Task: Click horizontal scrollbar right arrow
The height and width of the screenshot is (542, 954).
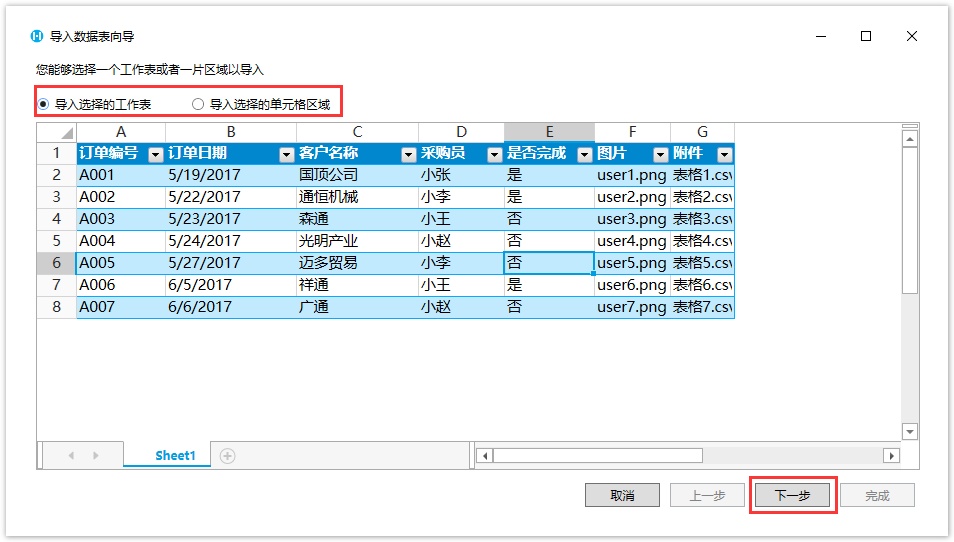Action: 891,456
